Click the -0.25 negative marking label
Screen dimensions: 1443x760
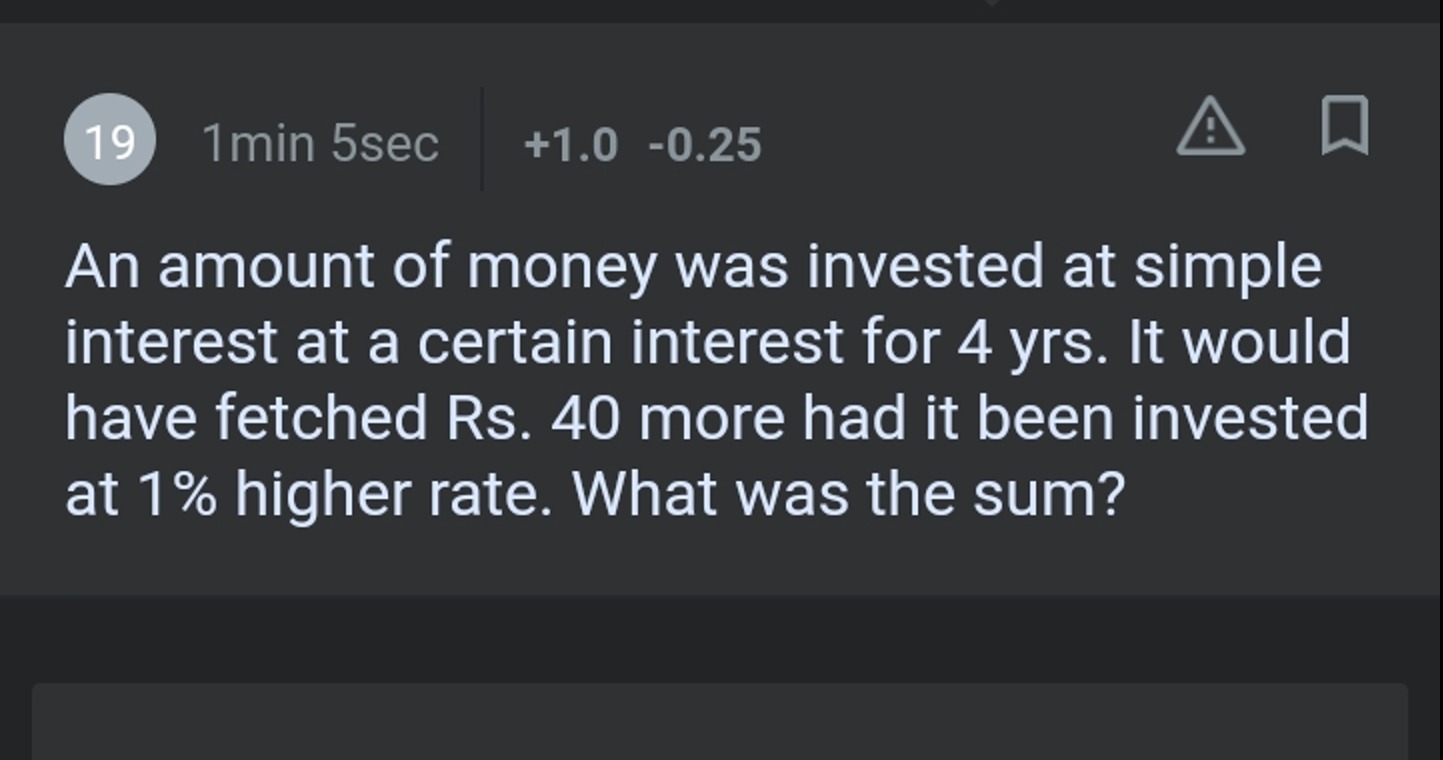(x=704, y=145)
